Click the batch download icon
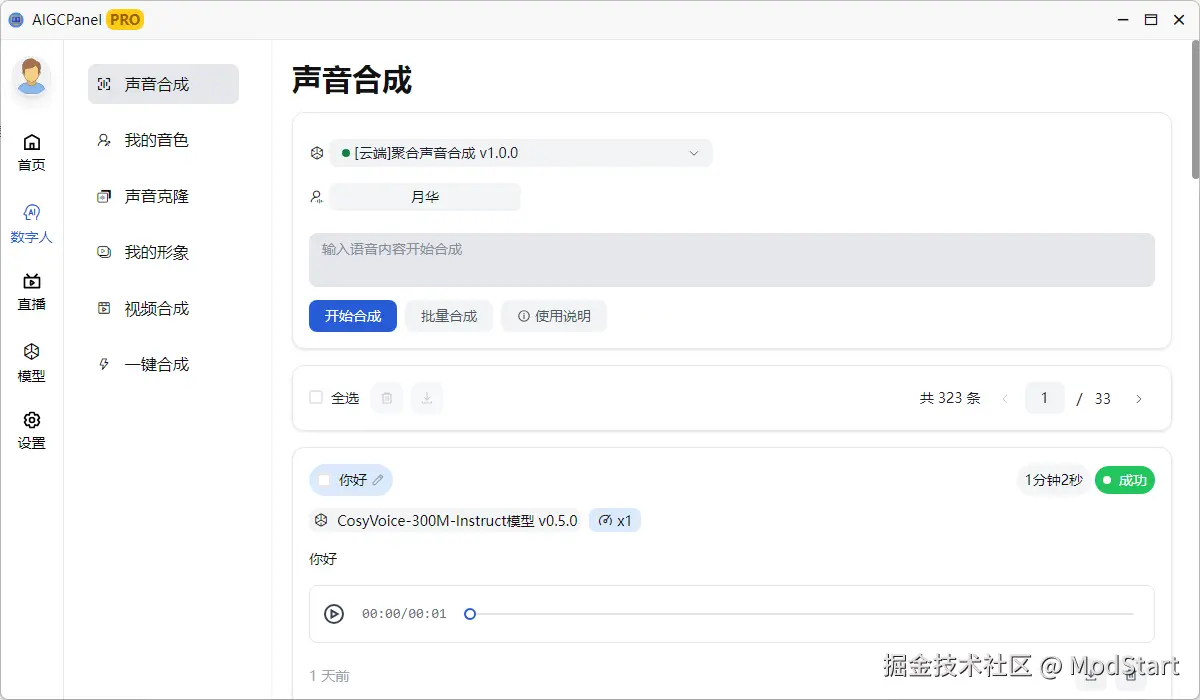Viewport: 1200px width, 700px height. pyautogui.click(x=427, y=398)
